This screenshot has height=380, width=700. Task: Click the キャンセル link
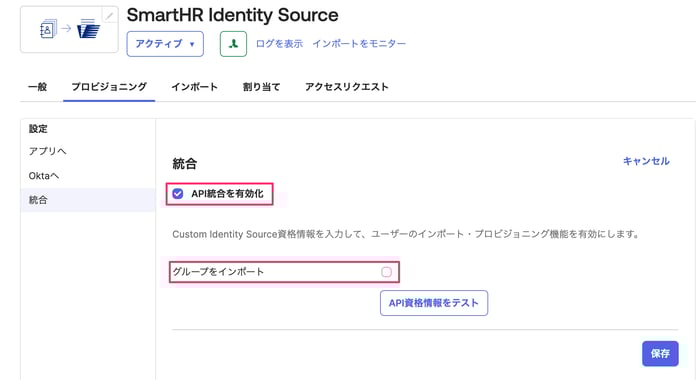[x=646, y=161]
